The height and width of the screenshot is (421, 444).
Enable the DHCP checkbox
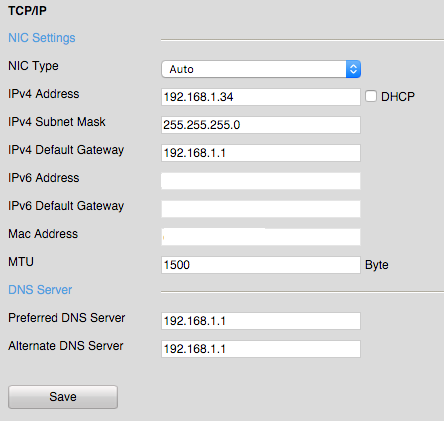click(x=371, y=96)
